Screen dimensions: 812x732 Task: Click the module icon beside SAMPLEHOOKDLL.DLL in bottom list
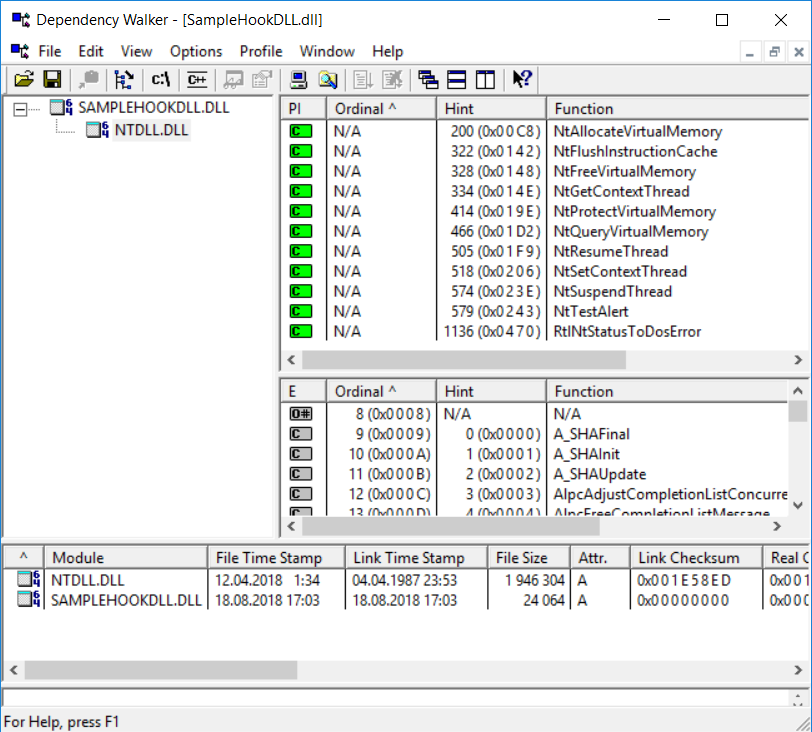[x=29, y=600]
